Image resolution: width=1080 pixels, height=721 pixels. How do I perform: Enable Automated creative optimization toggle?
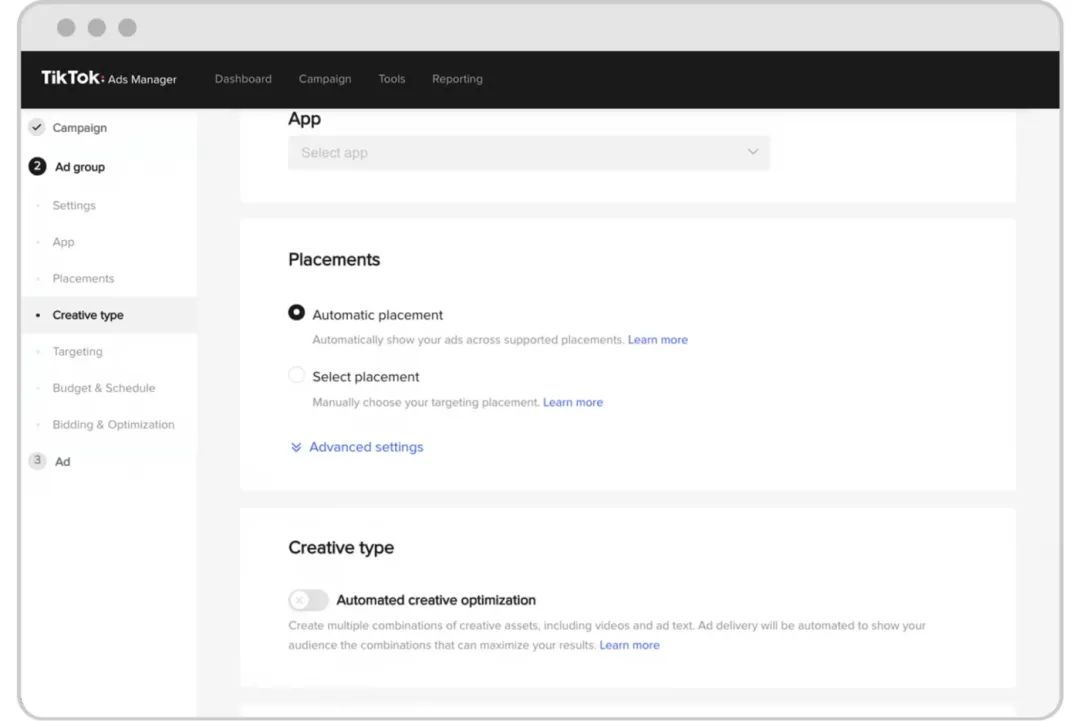click(308, 600)
